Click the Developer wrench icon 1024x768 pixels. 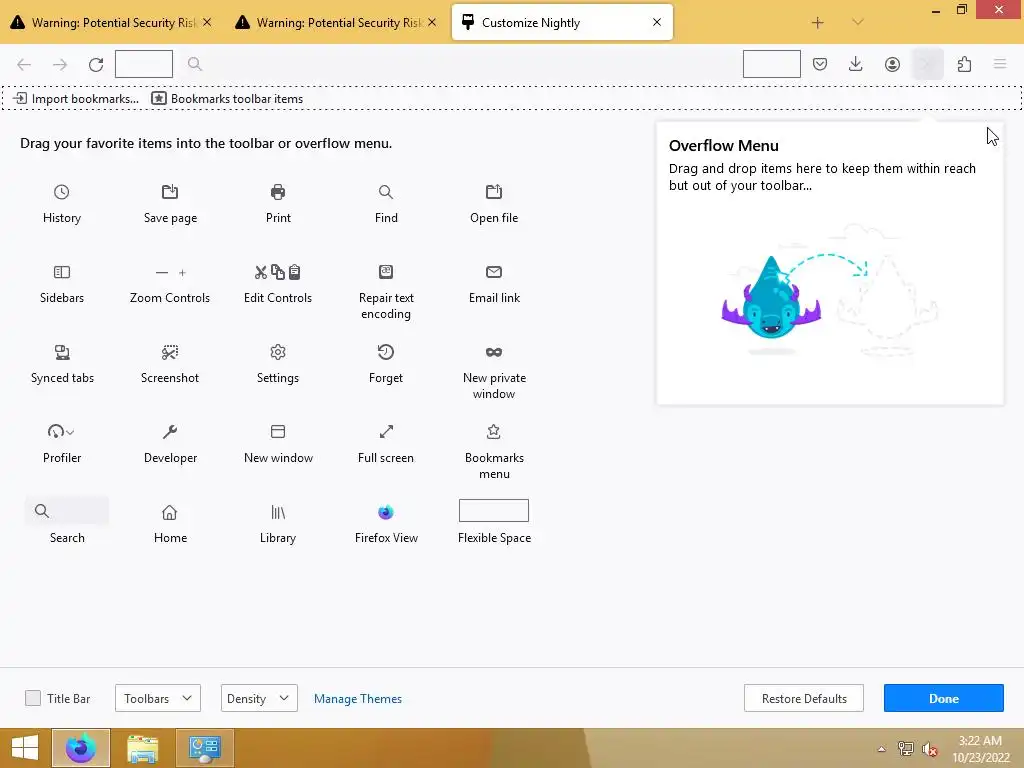[x=170, y=432]
